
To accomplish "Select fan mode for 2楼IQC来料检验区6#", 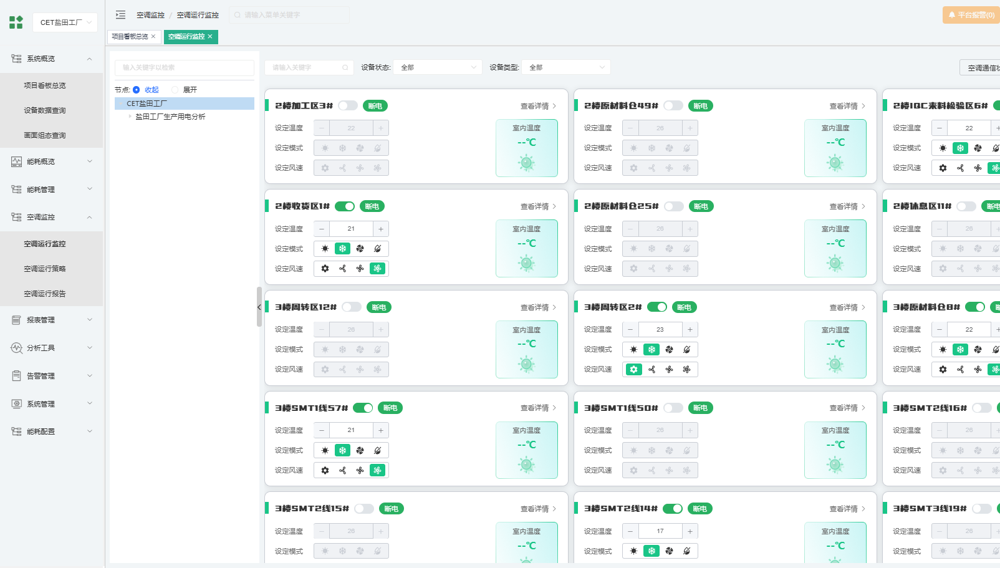I will (x=978, y=148).
